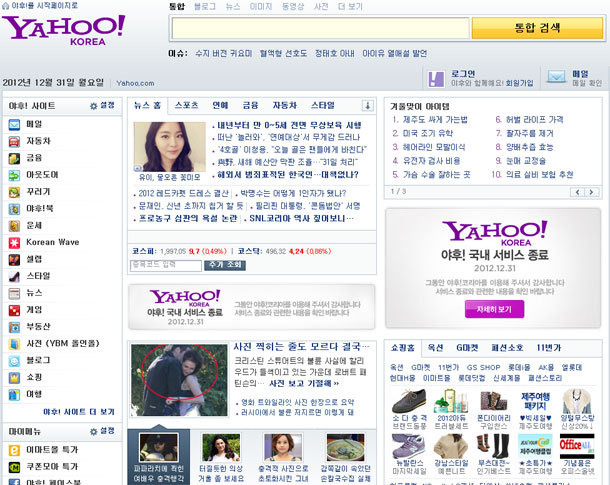The image size is (610, 485).
Task: Open the 쿠폰모아 특가 icon
Action: (x=14, y=467)
